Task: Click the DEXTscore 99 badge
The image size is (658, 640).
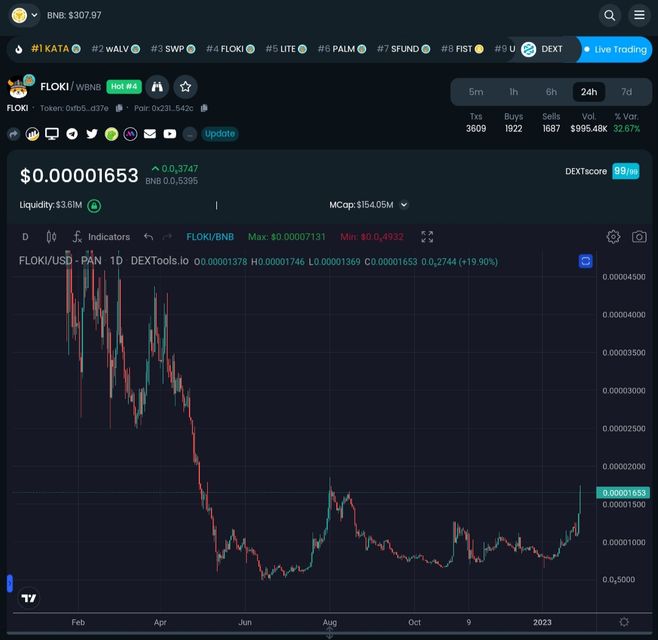Action: 626,171
